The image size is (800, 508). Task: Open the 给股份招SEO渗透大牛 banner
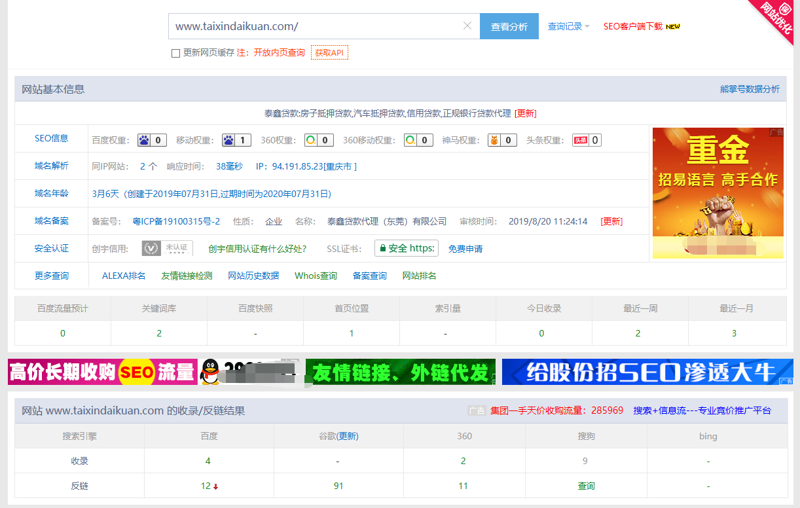click(x=647, y=372)
